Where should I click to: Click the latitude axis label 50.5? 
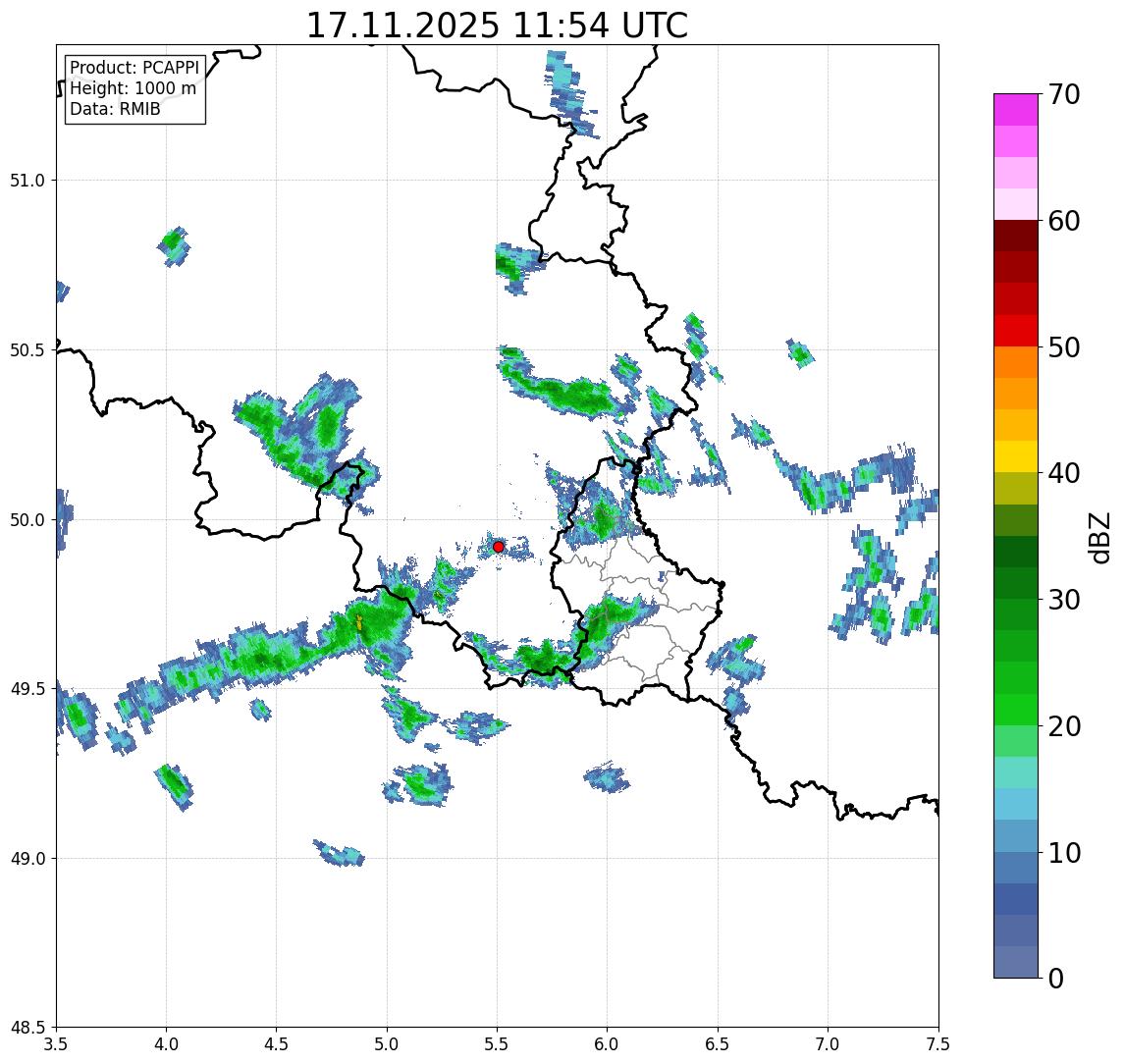click(x=27, y=350)
